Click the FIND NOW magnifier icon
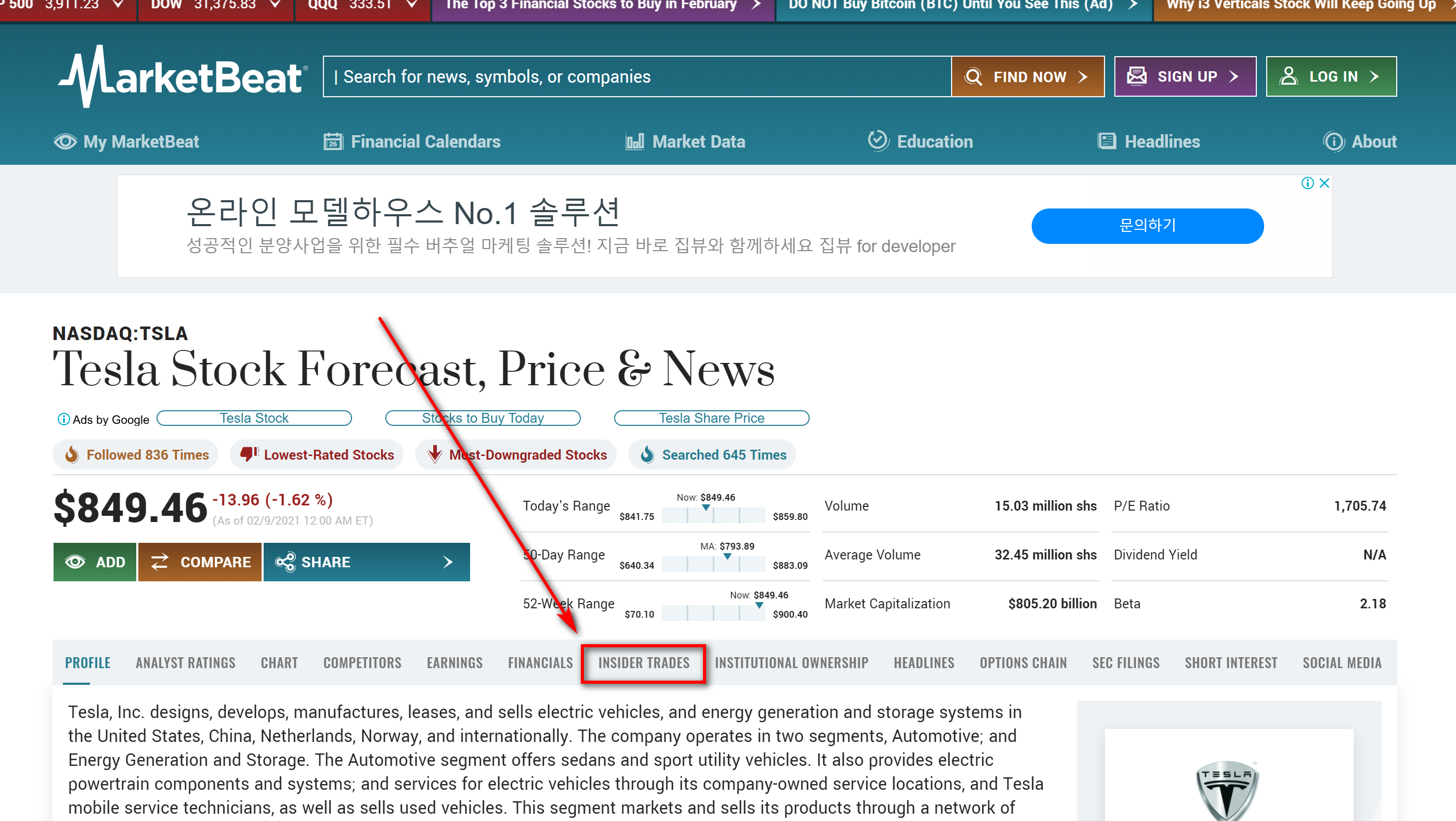Screen dimensions: 1456x821 click(973, 77)
